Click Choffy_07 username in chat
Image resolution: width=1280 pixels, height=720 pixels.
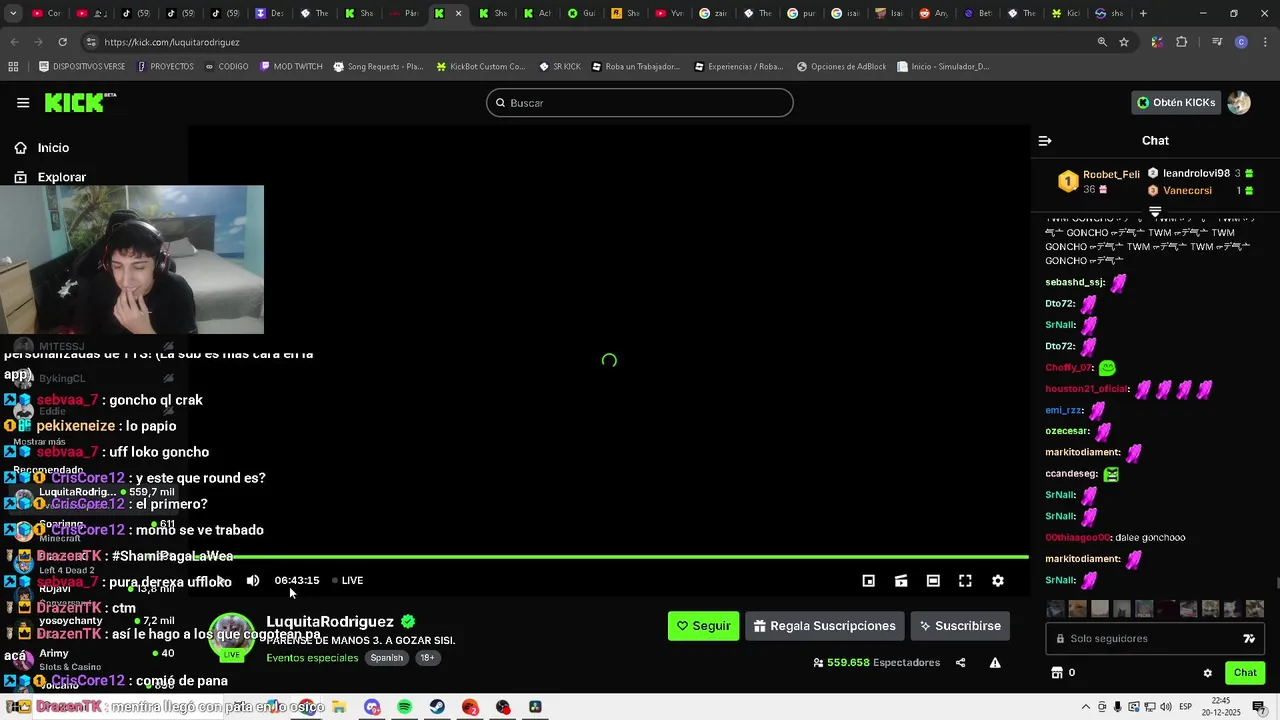pos(1069,368)
